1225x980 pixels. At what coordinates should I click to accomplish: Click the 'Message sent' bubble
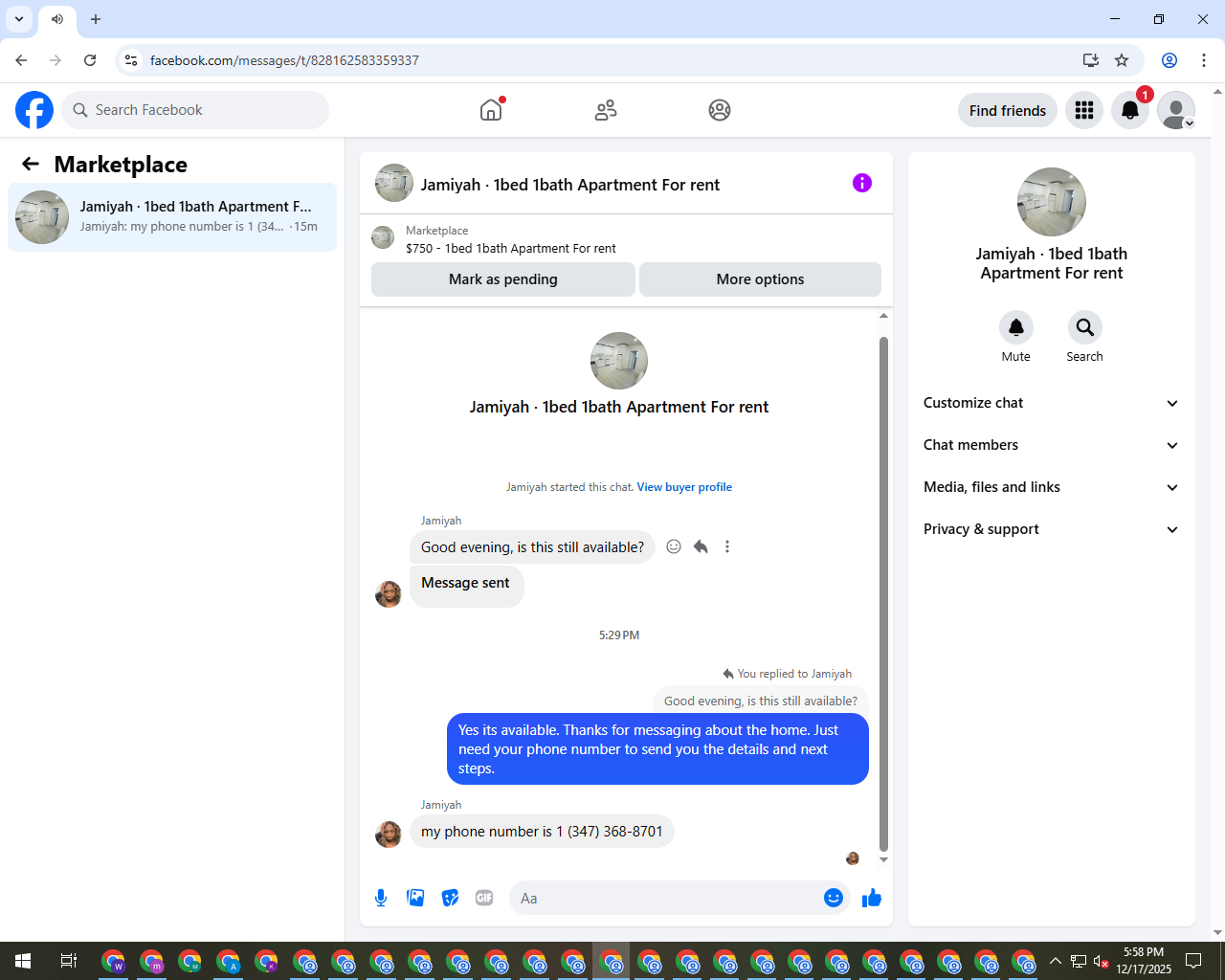(x=466, y=585)
